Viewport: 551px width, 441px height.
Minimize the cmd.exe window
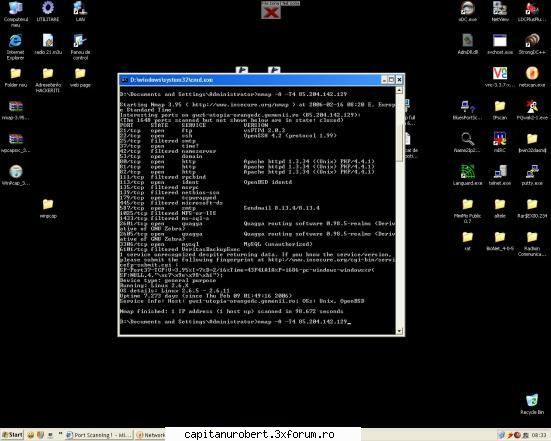[384, 80]
